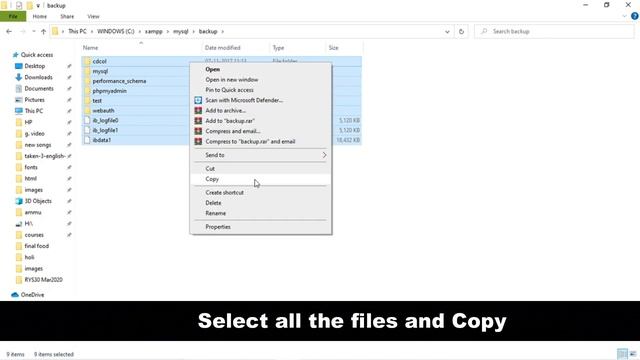Viewport: 640px width, 360px height.
Task: Click the Back navigation arrow
Action: [x=9, y=31]
